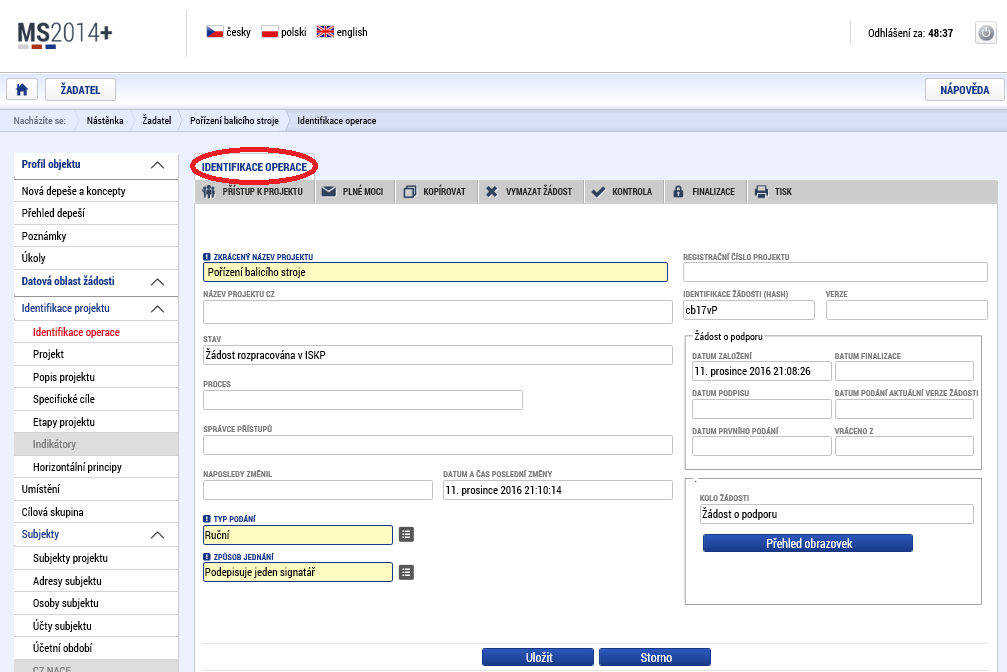Switch language to česky flag
This screenshot has height=672, width=1007.
tap(228, 31)
